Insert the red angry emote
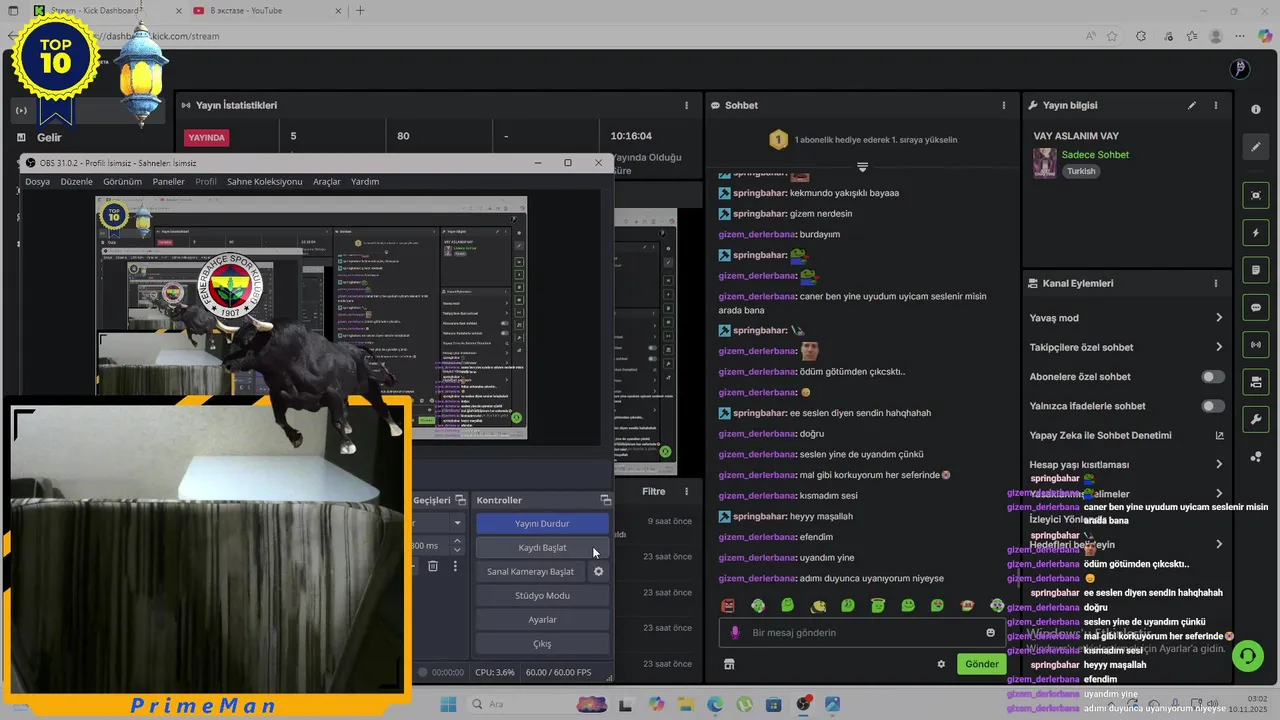 click(x=728, y=605)
